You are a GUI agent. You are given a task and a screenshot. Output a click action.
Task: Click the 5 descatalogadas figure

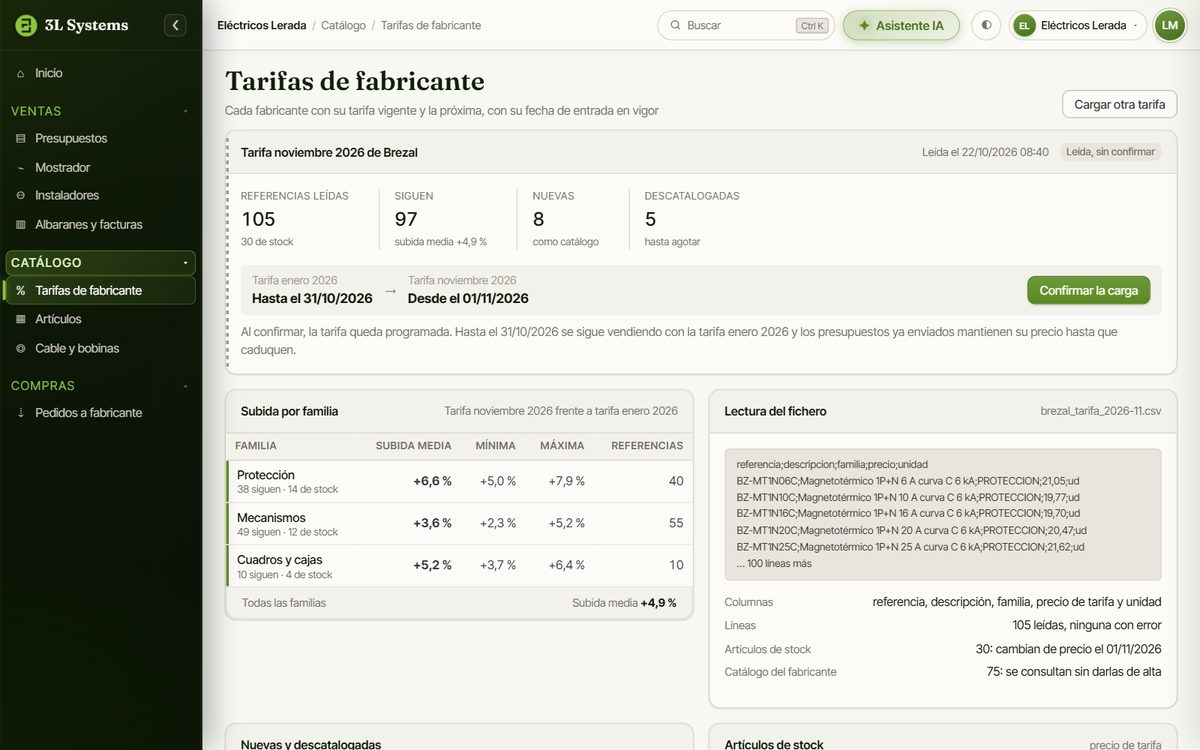point(651,219)
